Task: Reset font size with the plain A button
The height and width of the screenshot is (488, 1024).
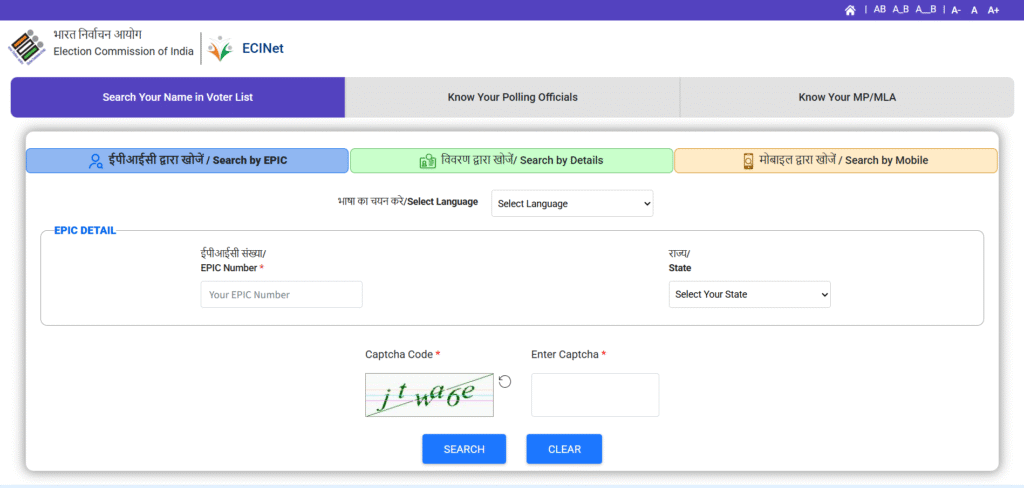Action: [x=975, y=10]
